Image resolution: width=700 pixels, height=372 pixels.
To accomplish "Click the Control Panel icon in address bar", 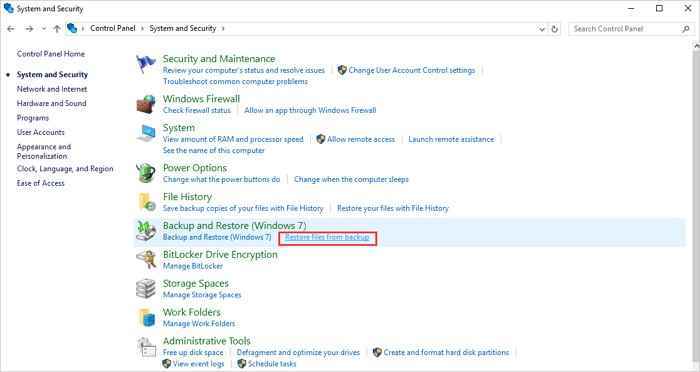I will point(72,28).
